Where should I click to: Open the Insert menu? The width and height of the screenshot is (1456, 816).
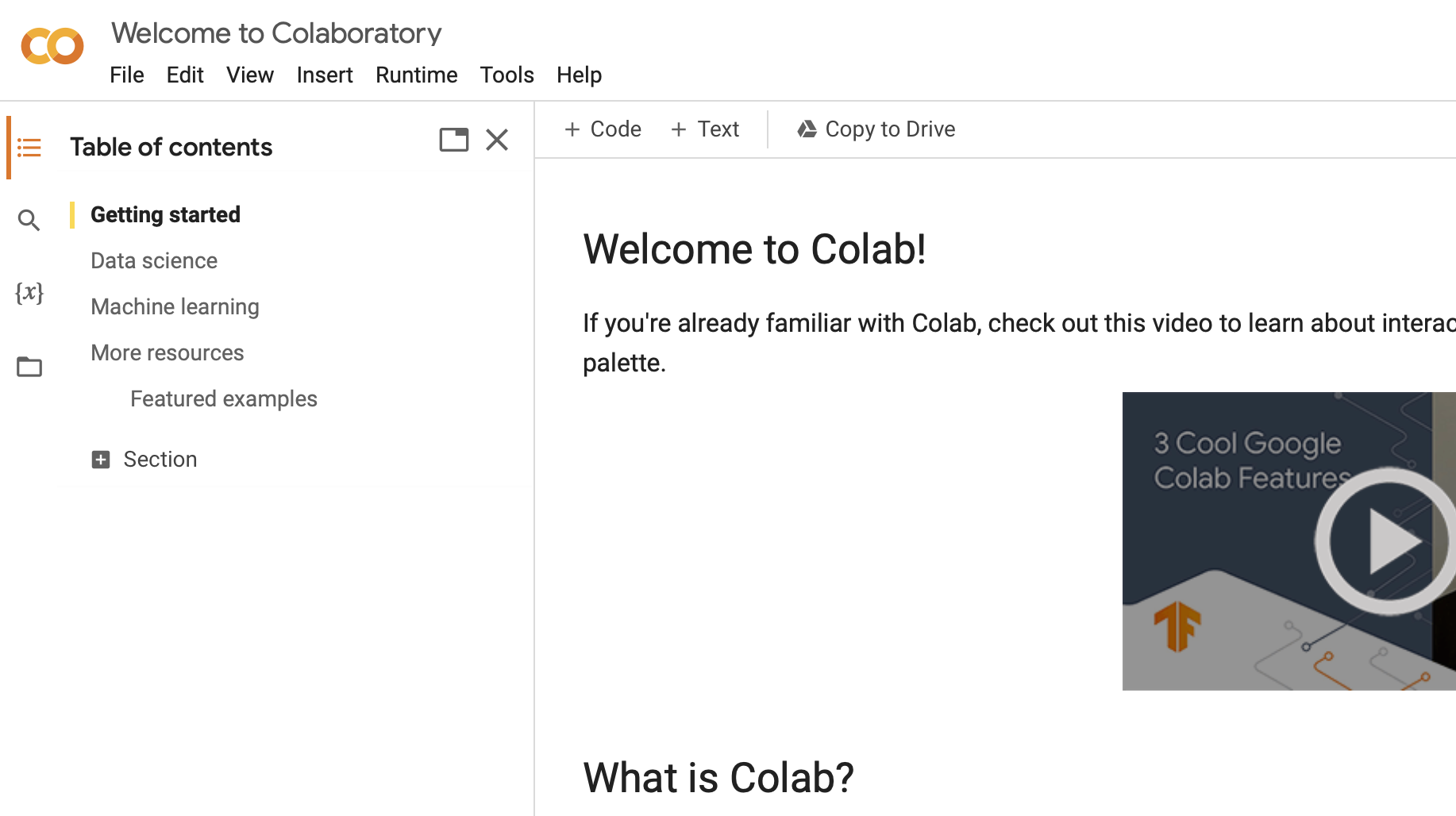coord(324,75)
